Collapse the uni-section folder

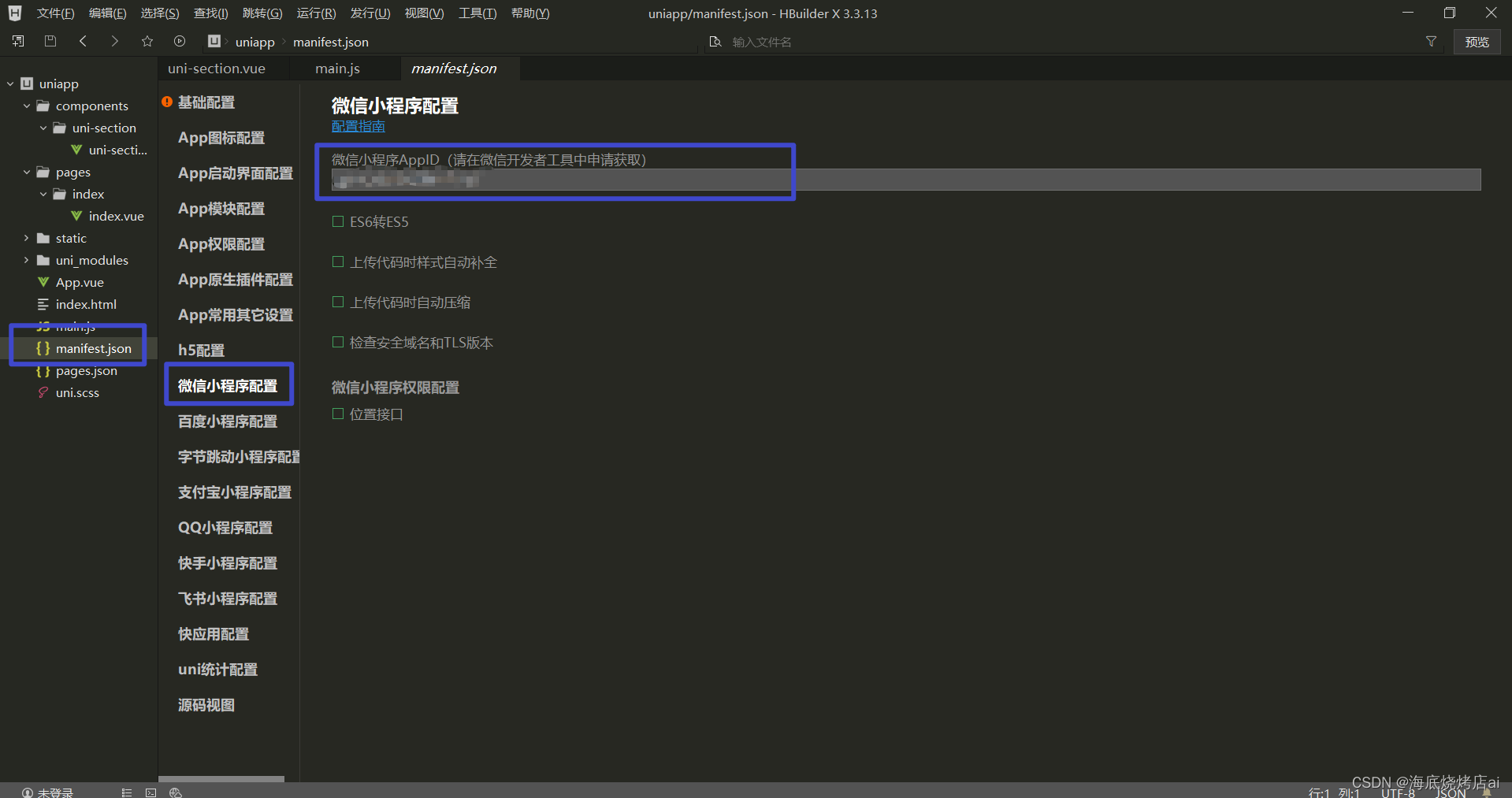pos(43,128)
